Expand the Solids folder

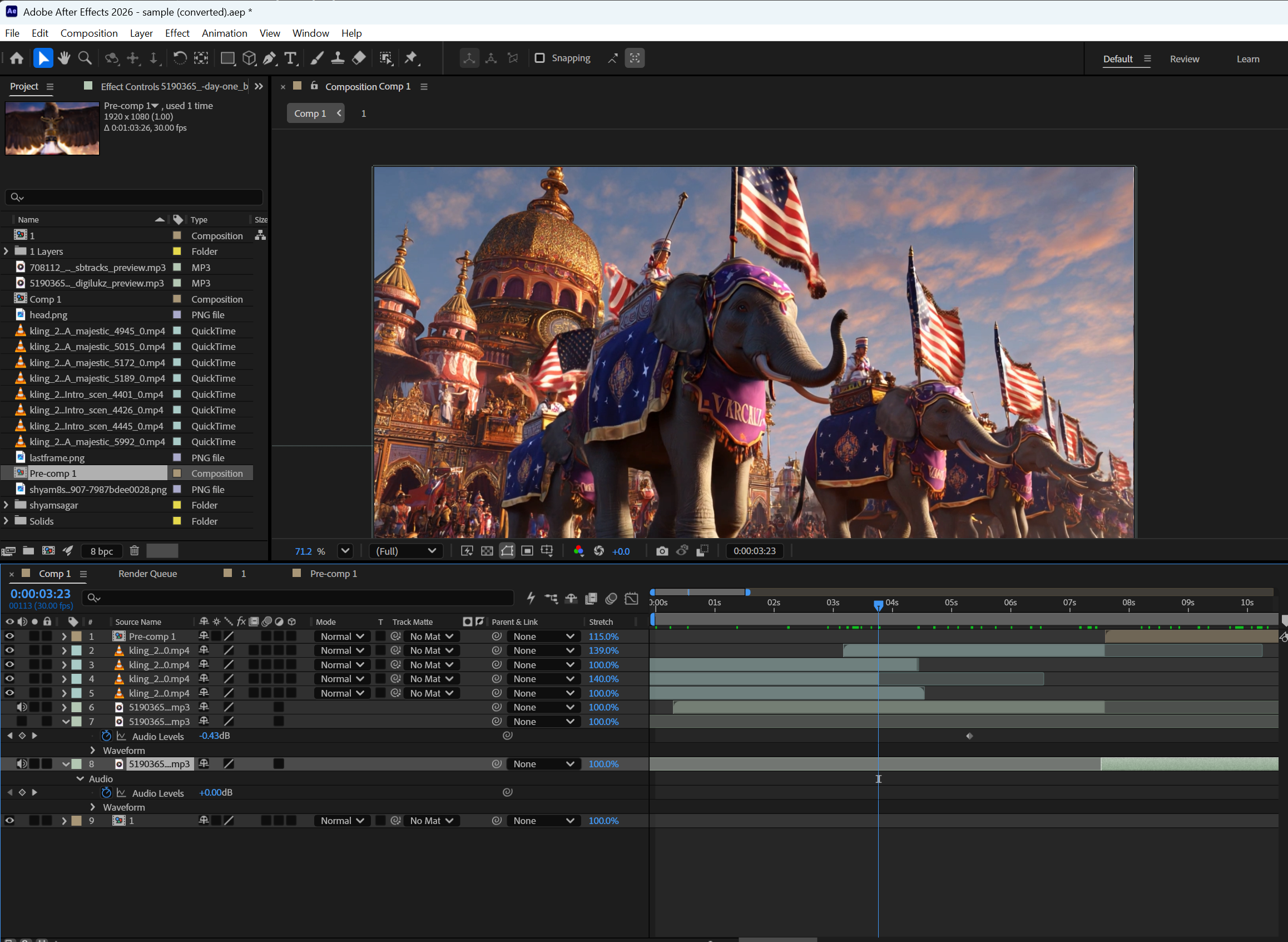pyautogui.click(x=6, y=521)
